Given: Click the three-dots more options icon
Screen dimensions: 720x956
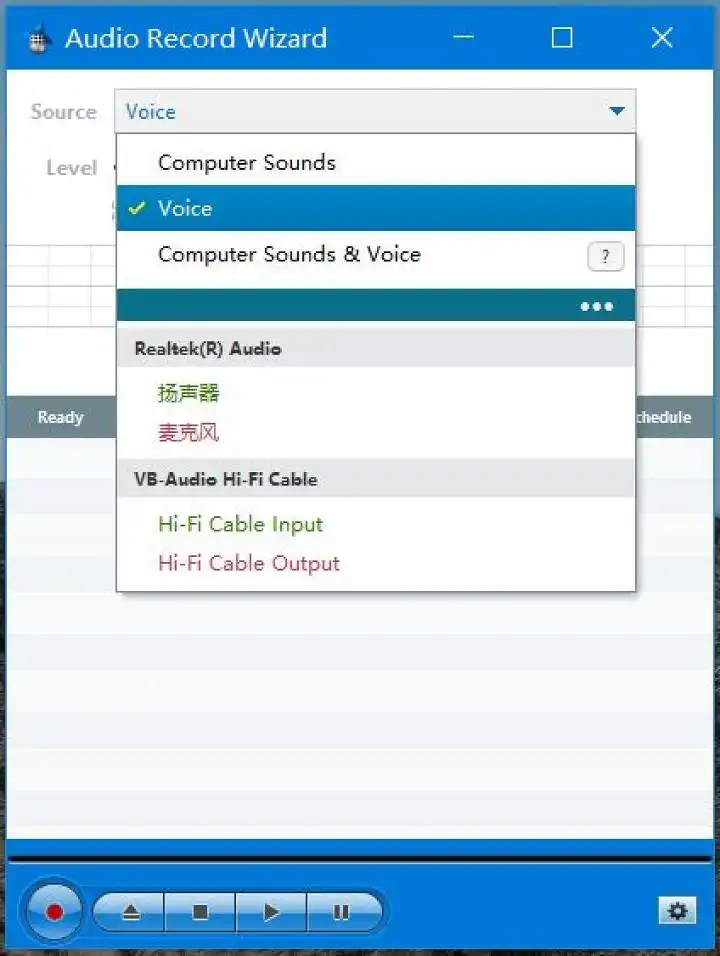Looking at the screenshot, I should [596, 306].
